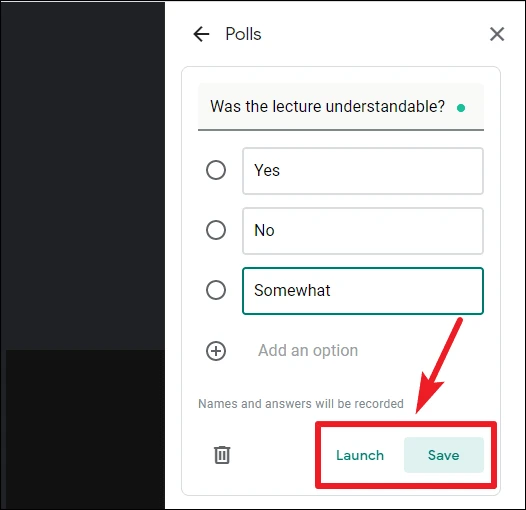Screen dimensions: 526x510
Task: Click the red arrow pointing to Save
Action: coord(439,366)
